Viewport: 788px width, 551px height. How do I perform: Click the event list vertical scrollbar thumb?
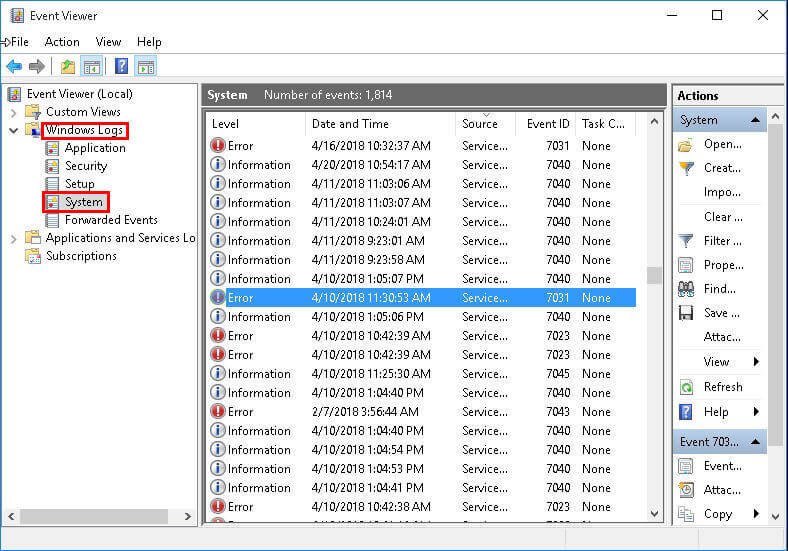tap(654, 275)
